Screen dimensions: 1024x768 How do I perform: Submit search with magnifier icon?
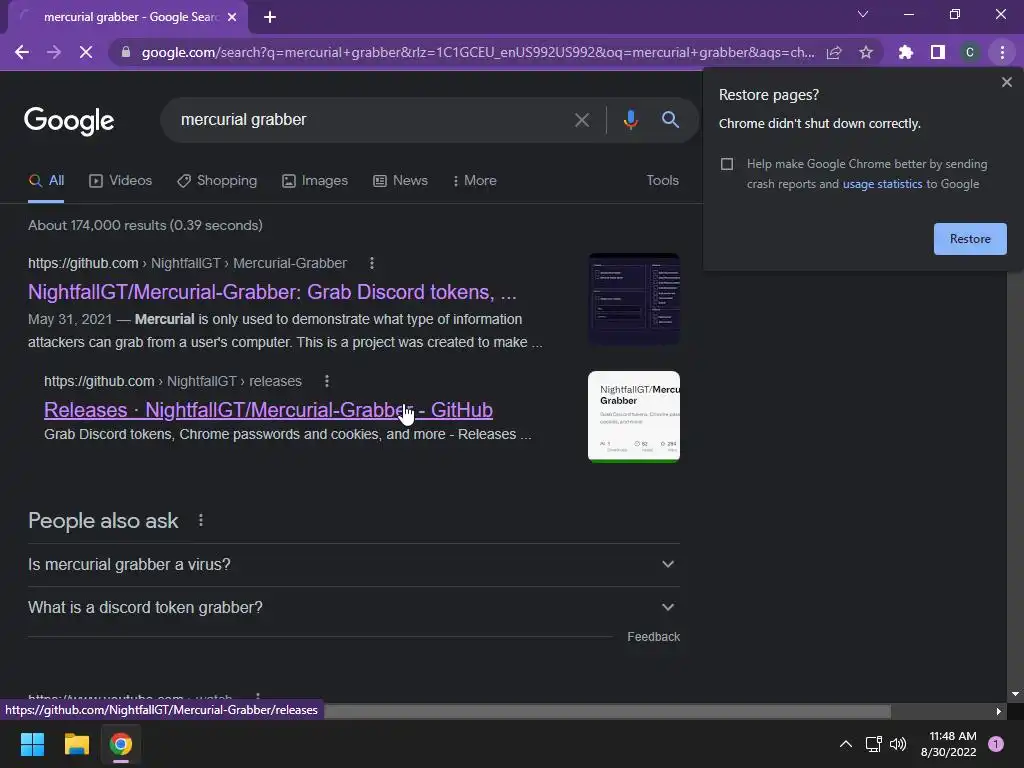670,120
